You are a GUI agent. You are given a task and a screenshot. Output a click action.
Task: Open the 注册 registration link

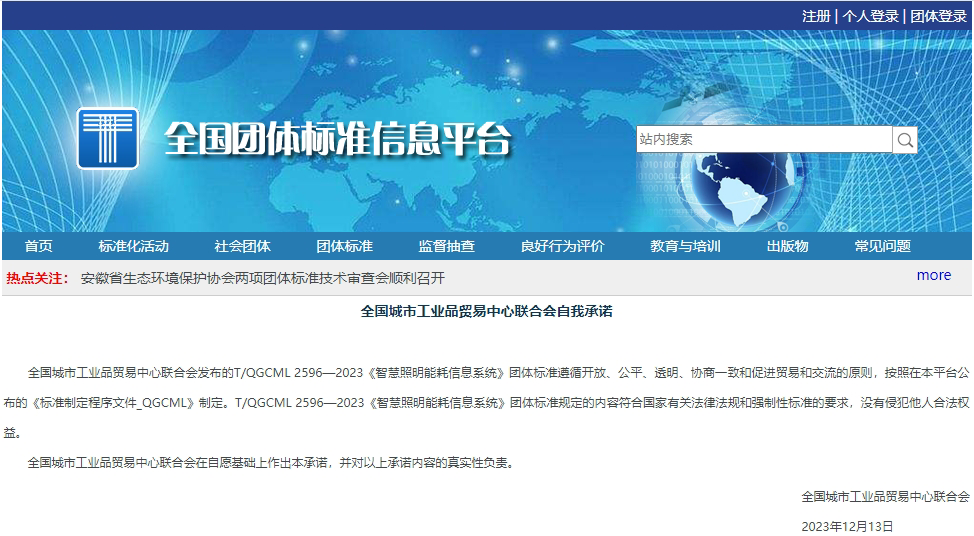click(816, 16)
